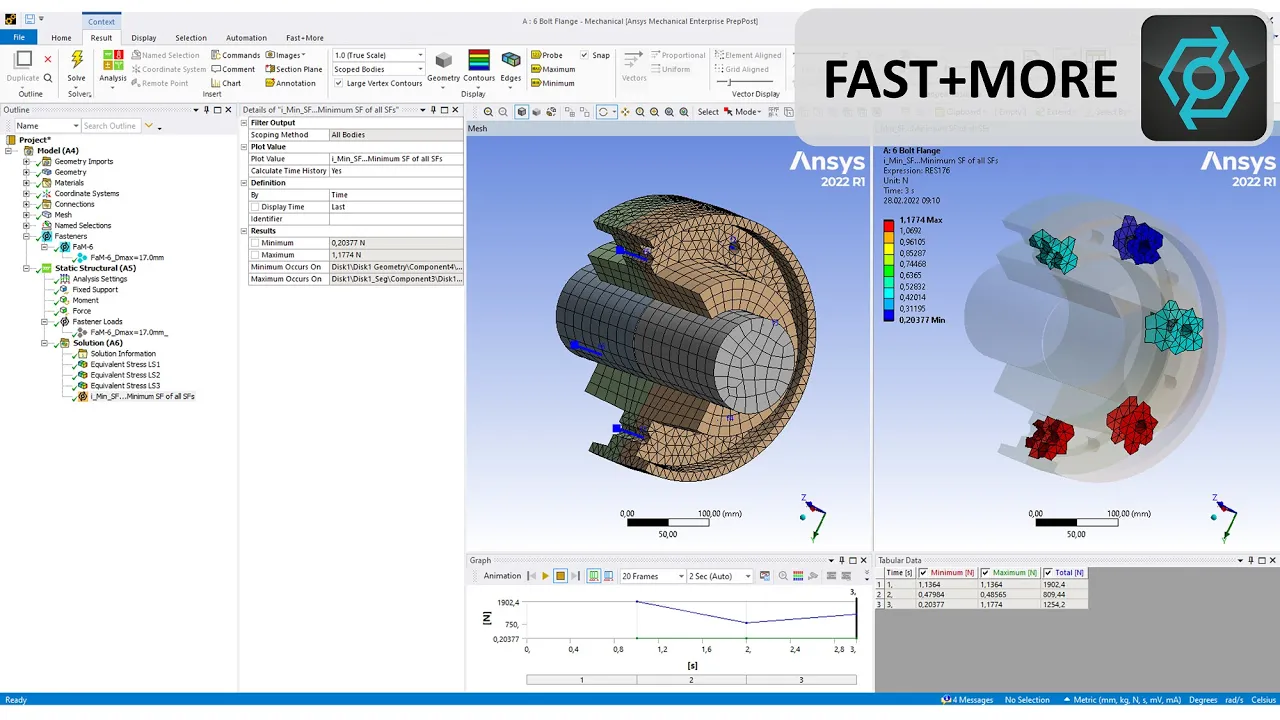Collapse the Static Structural (A5) node

tap(26, 268)
